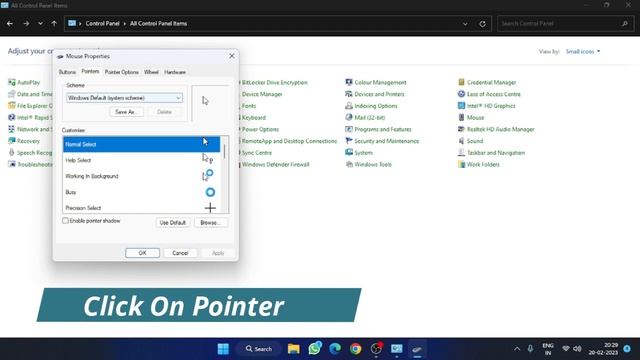
Task: Click the Windows Tools icon
Action: pos(349,164)
